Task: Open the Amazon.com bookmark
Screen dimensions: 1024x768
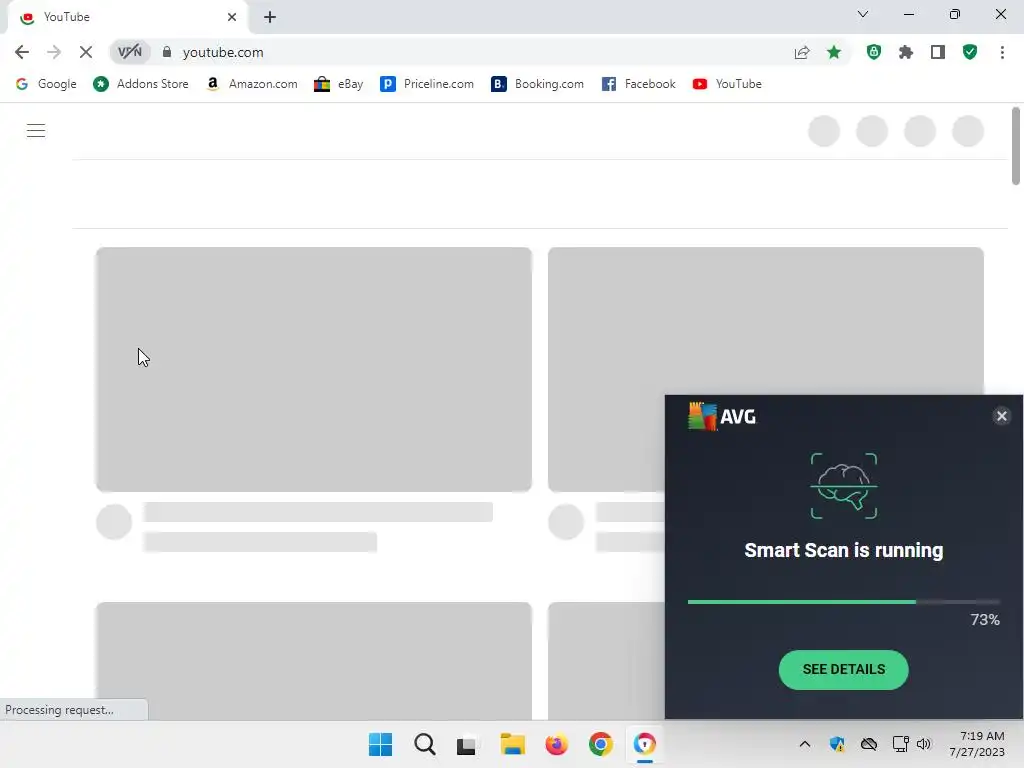Action: (x=251, y=84)
